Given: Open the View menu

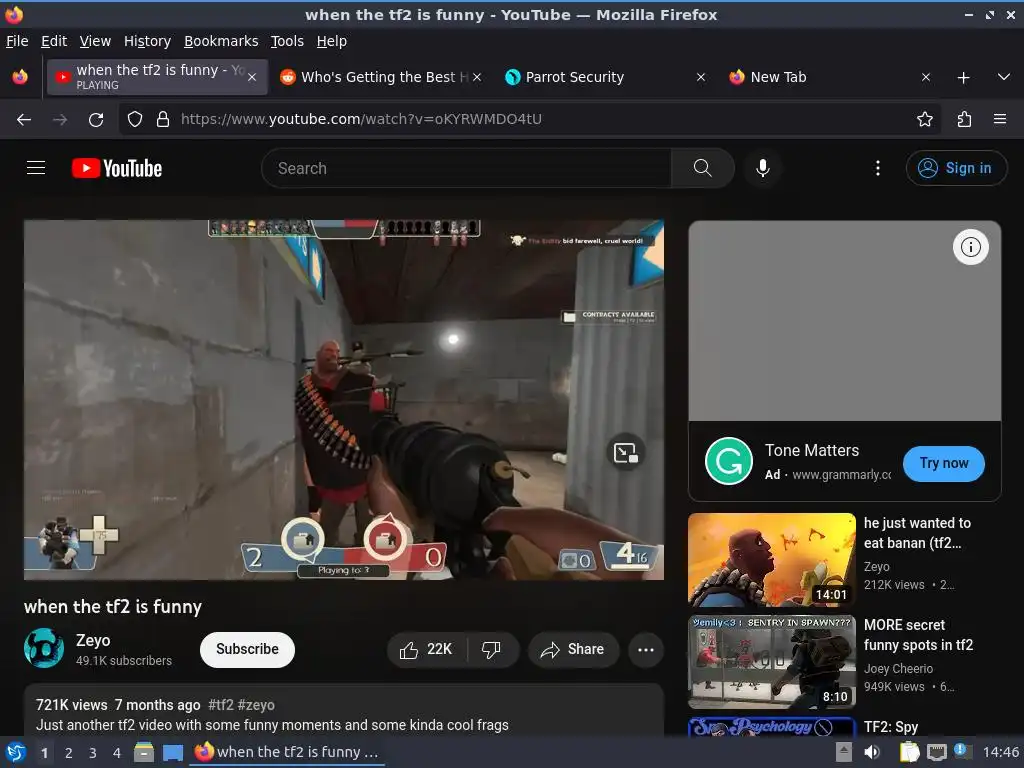Looking at the screenshot, I should coord(95,41).
